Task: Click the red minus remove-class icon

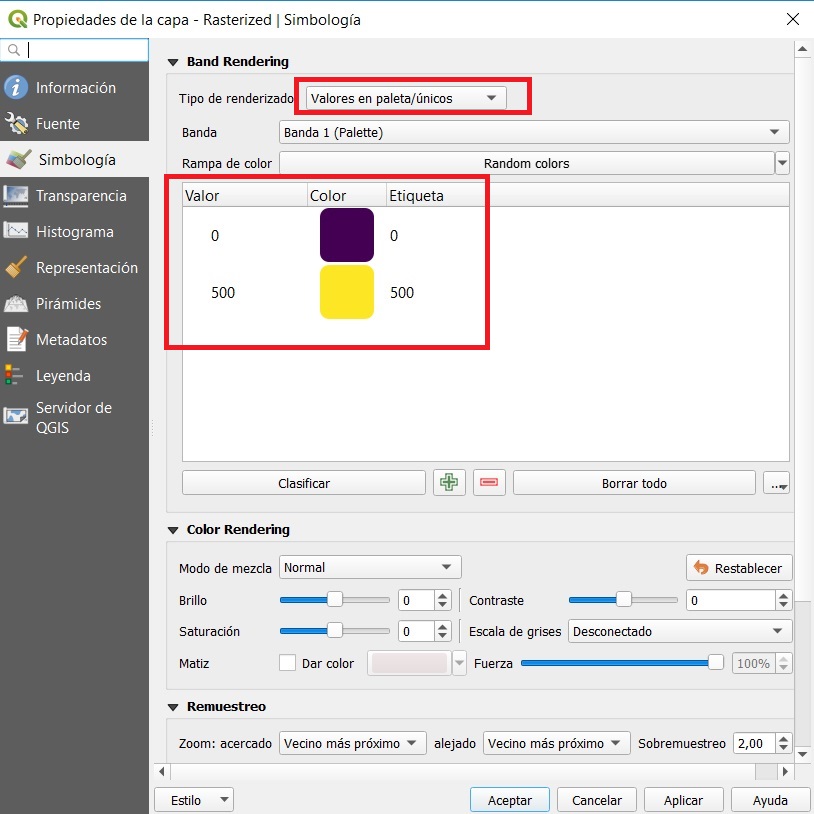Action: (x=489, y=483)
